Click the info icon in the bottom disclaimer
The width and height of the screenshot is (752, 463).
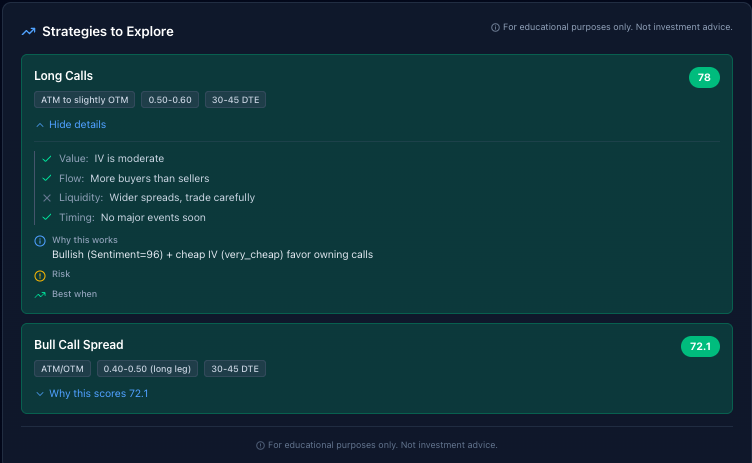pyautogui.click(x=260, y=446)
